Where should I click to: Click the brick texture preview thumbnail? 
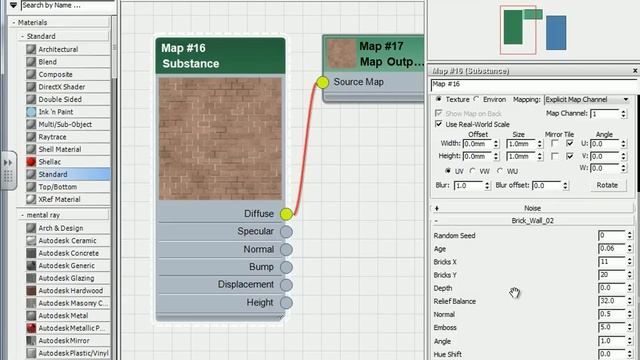click(x=220, y=139)
